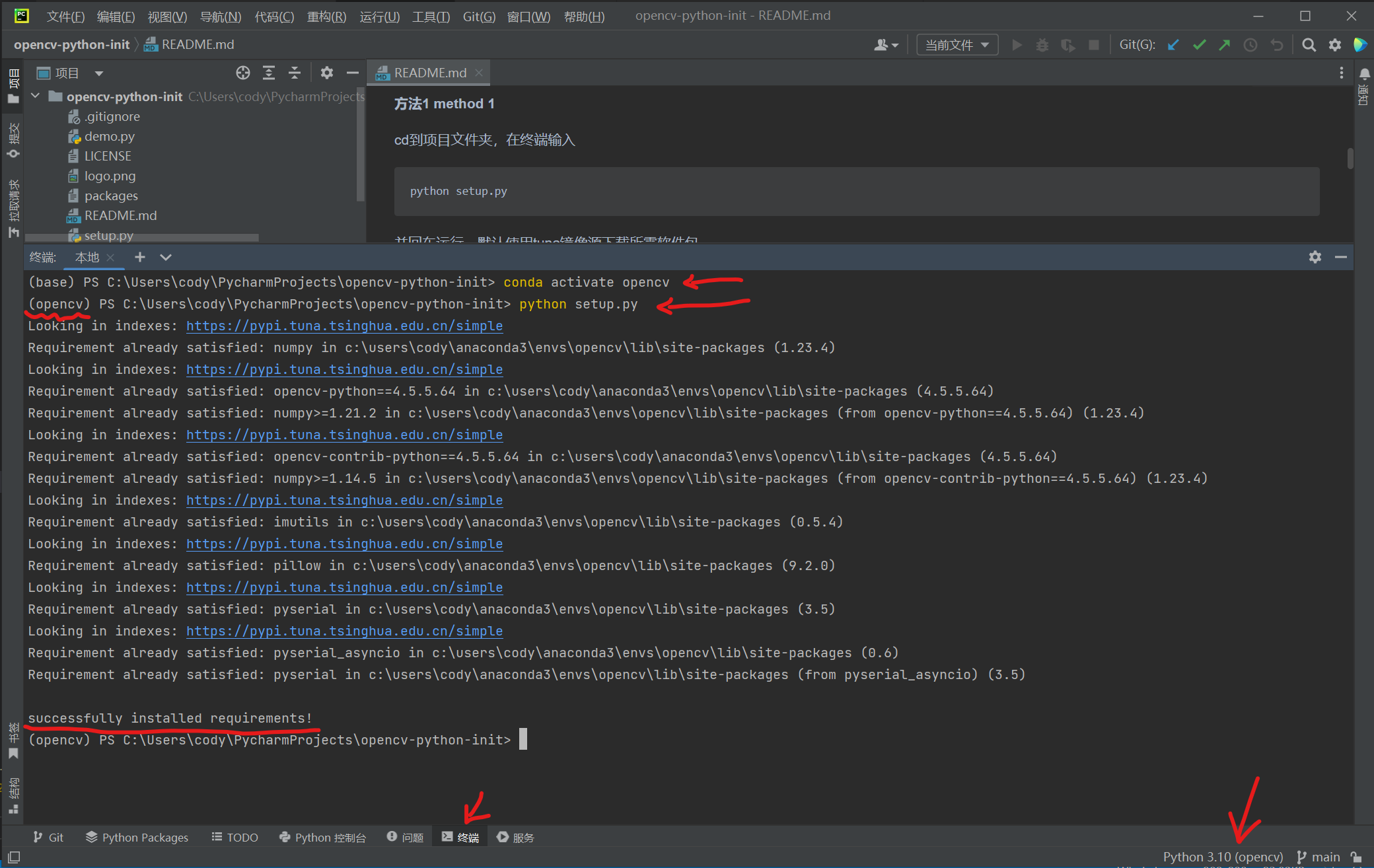Open the 重构(R) menu
Viewport: 1374px width, 868px height.
click(326, 17)
